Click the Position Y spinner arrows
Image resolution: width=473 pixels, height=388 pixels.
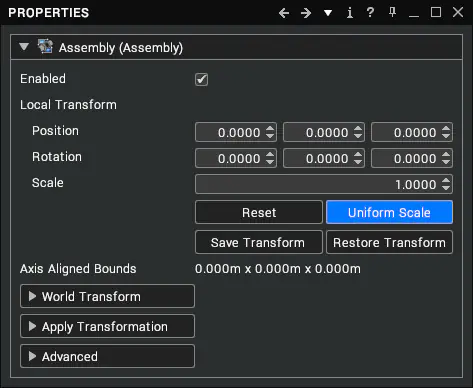(358, 132)
